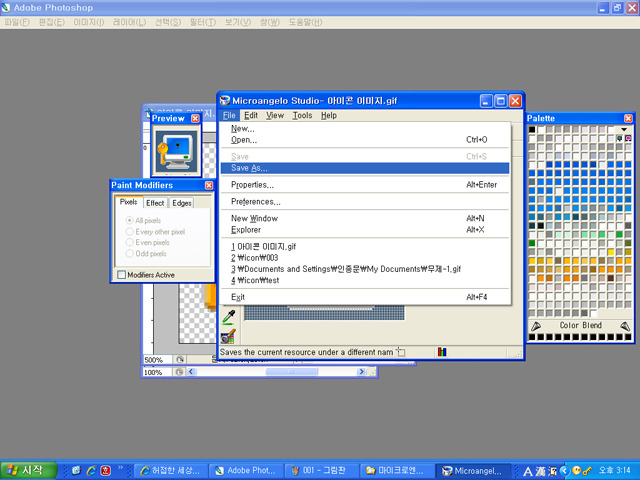640x480 pixels.
Task: Click the red quick launch icon
Action: tap(106, 470)
